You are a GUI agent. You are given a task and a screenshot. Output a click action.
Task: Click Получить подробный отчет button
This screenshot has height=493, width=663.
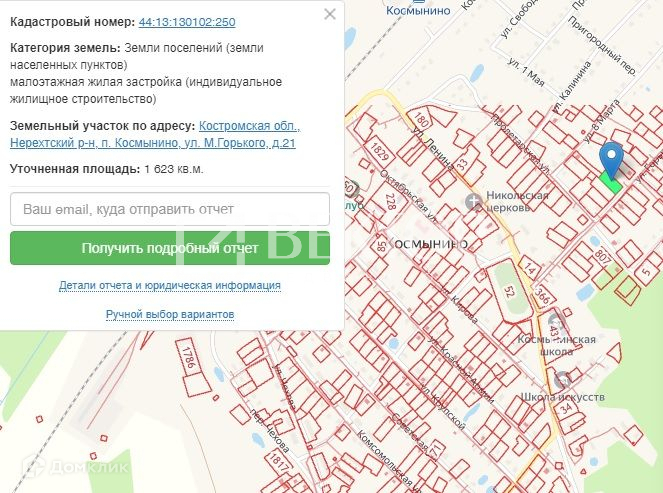tap(170, 248)
